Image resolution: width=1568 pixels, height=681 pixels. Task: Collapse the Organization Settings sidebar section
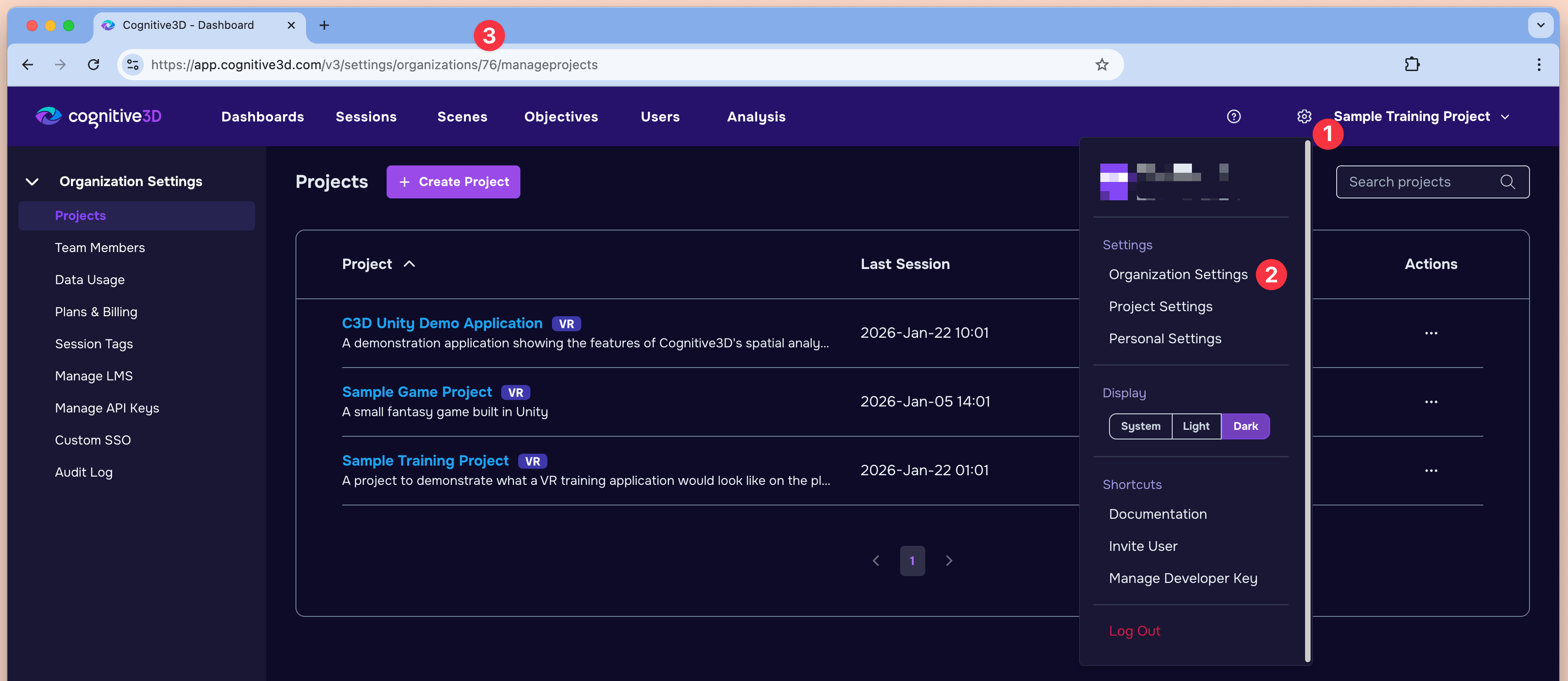pyautogui.click(x=32, y=181)
